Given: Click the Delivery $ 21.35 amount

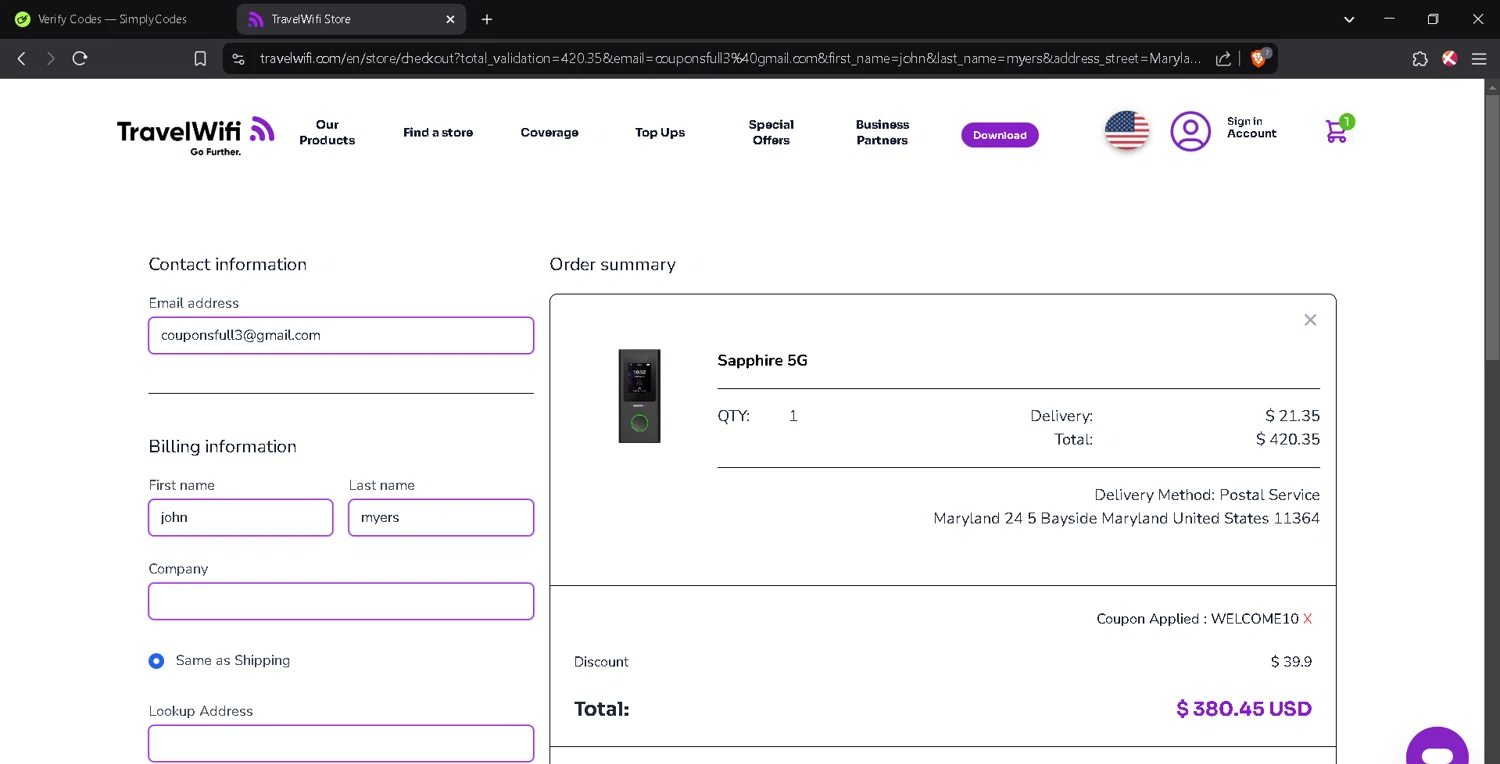Looking at the screenshot, I should (x=1292, y=416).
